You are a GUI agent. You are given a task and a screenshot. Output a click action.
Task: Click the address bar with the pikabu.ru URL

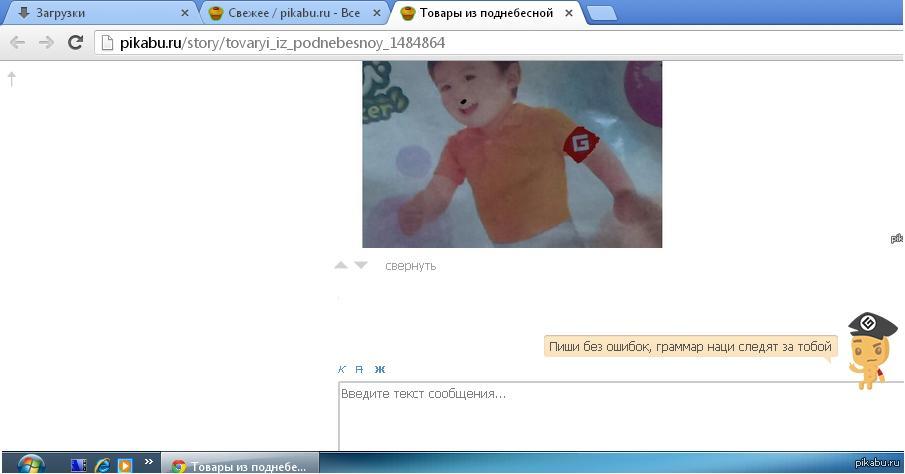tap(400, 43)
